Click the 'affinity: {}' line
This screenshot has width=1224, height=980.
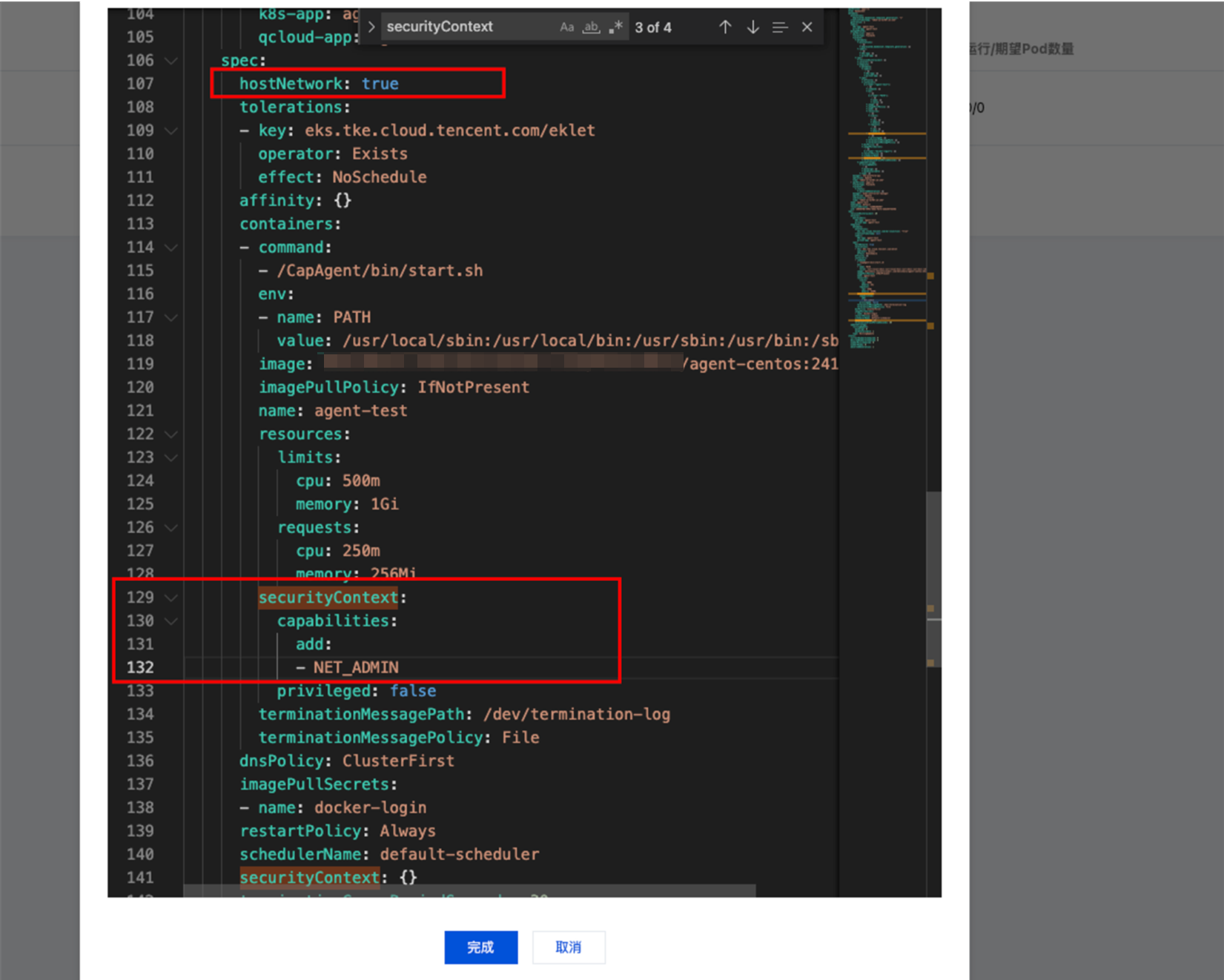(x=295, y=201)
